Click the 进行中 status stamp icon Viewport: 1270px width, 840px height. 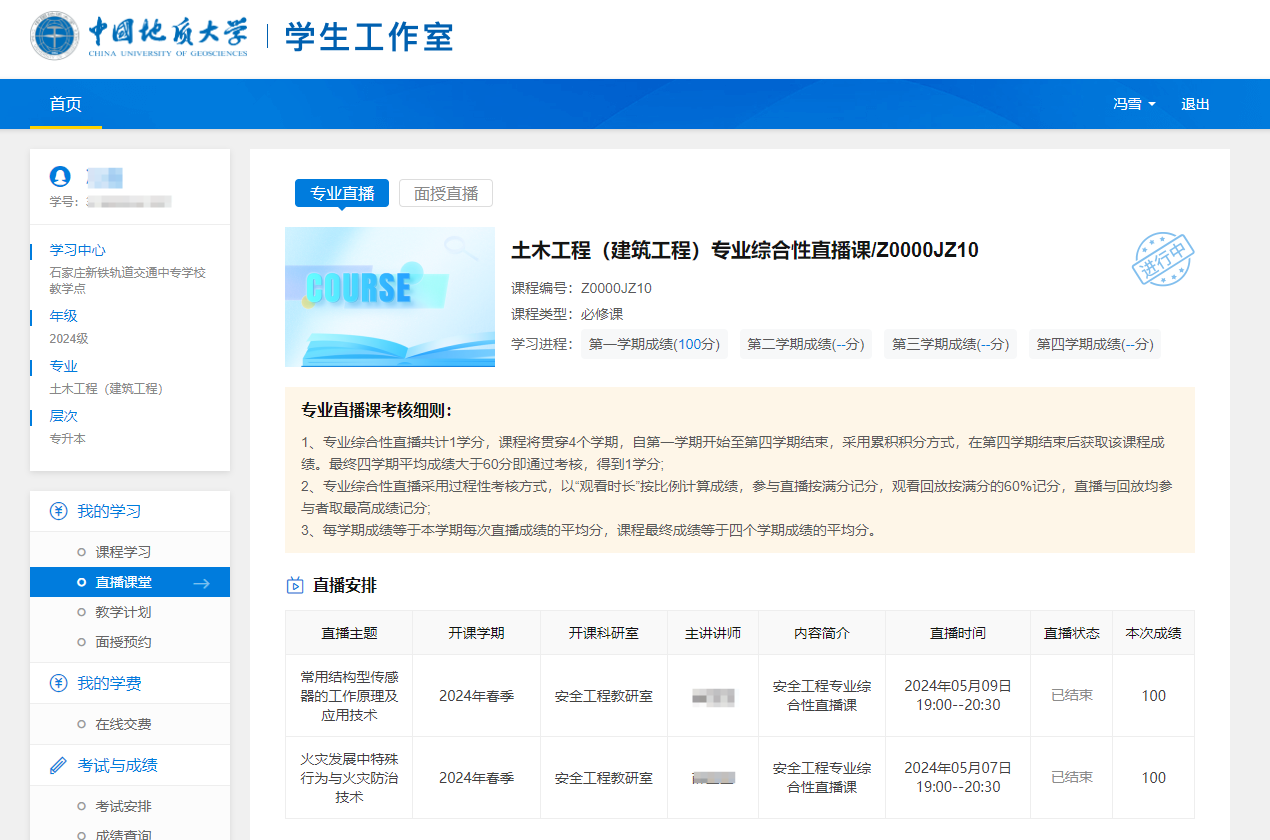(1163, 260)
